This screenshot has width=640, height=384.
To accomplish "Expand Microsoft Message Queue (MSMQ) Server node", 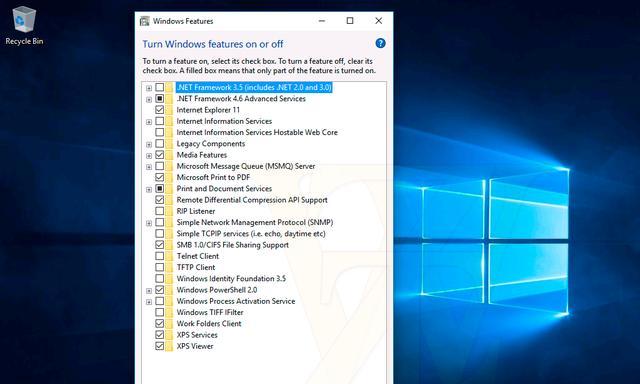I will 149,167.
